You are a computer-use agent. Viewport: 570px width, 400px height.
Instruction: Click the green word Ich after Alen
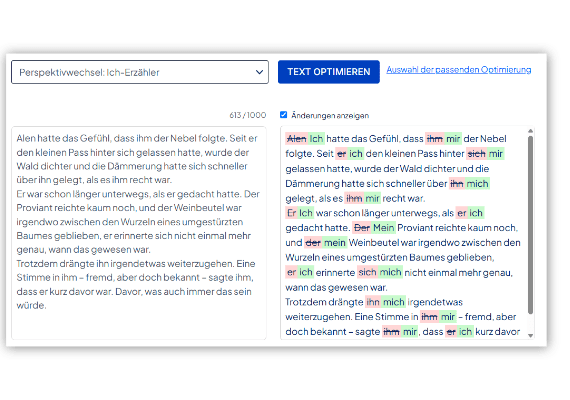tap(316, 139)
